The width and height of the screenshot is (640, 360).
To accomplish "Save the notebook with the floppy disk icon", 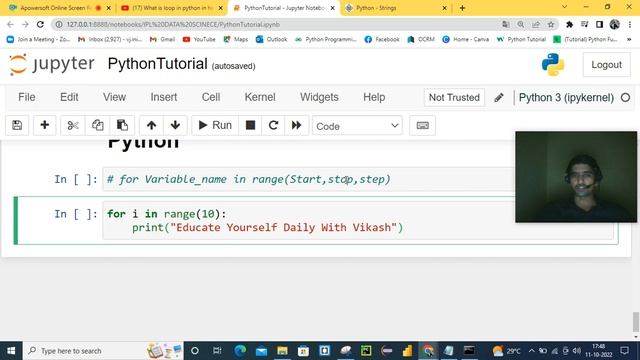I will pos(17,125).
